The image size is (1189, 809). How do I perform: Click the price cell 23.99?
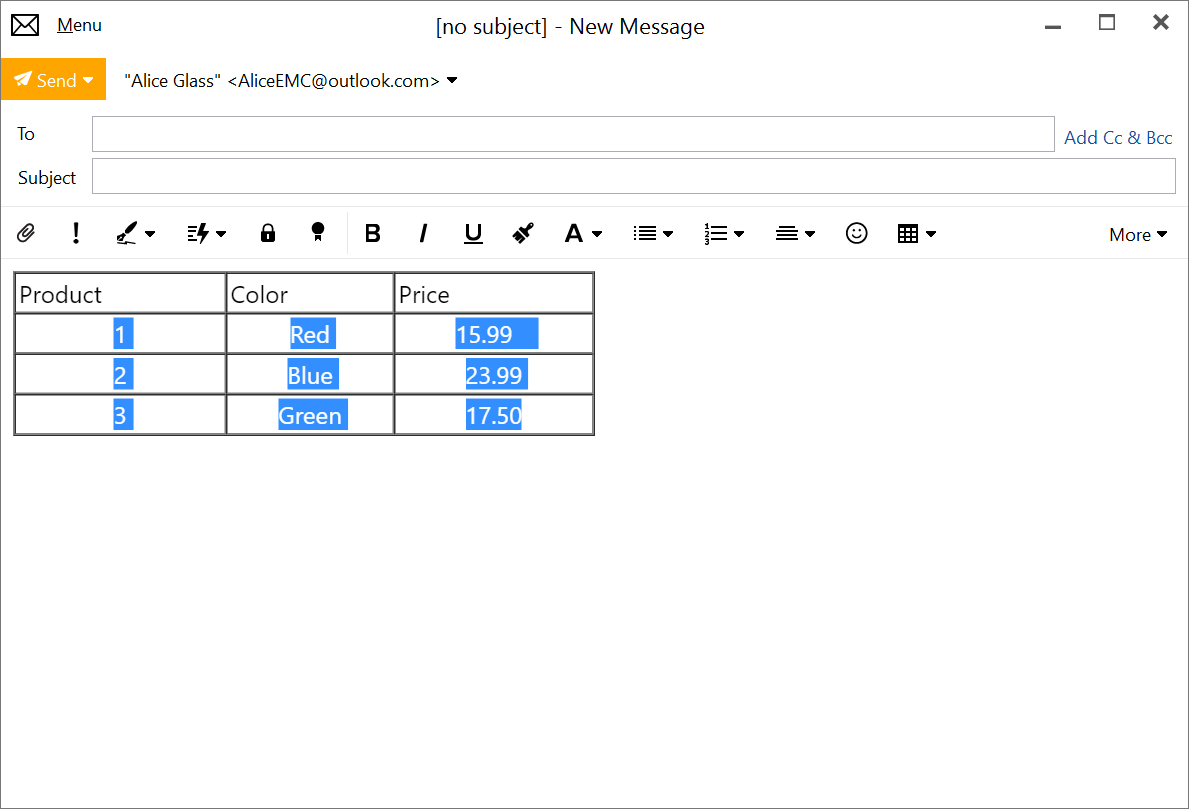click(494, 375)
